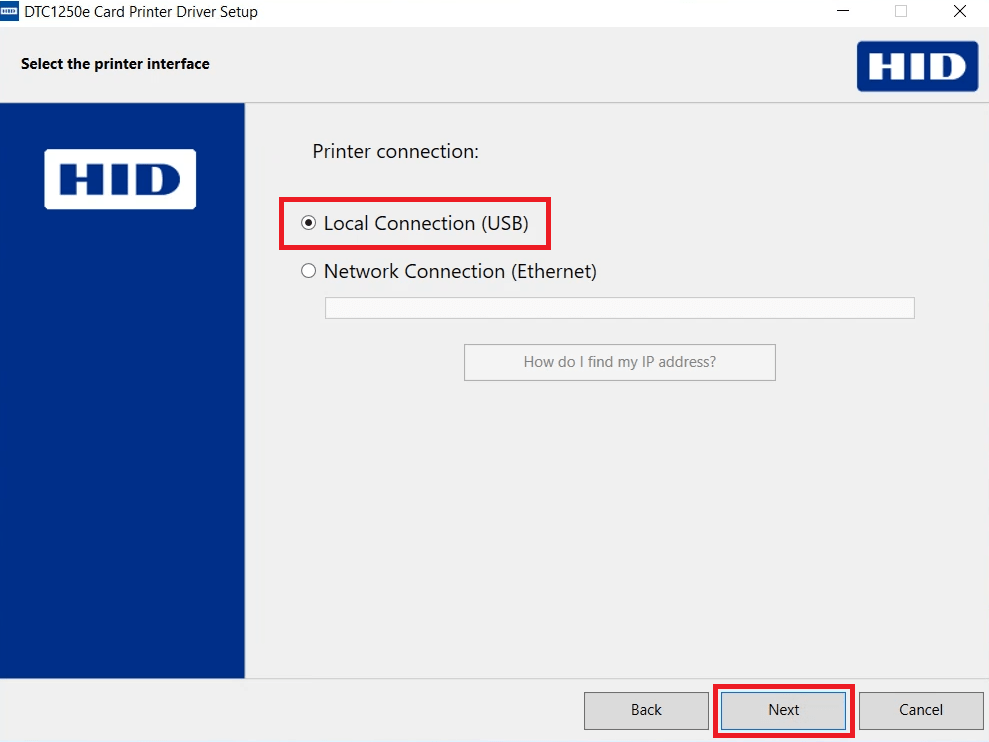Click the 'DTC1250e Card Printer Driver Setup' window title

141,12
